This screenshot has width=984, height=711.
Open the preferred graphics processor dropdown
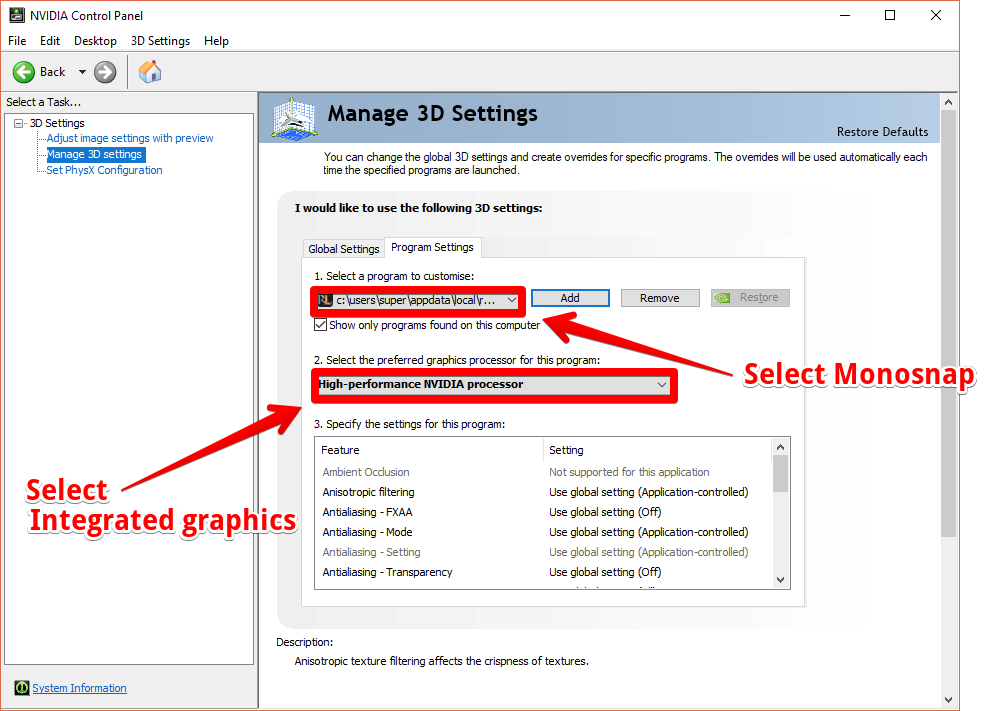pyautogui.click(x=493, y=385)
